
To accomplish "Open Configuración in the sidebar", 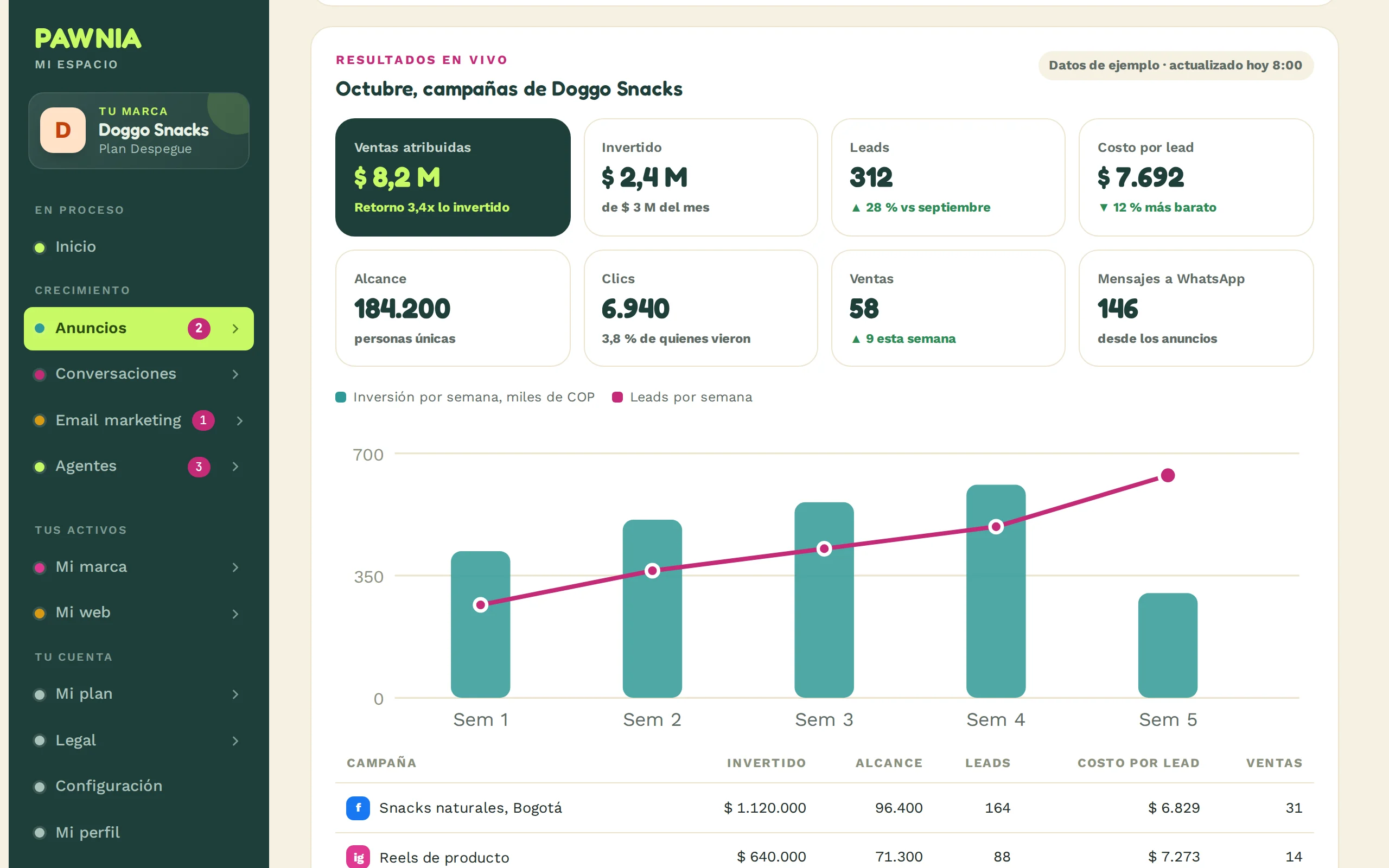I will tap(139, 786).
